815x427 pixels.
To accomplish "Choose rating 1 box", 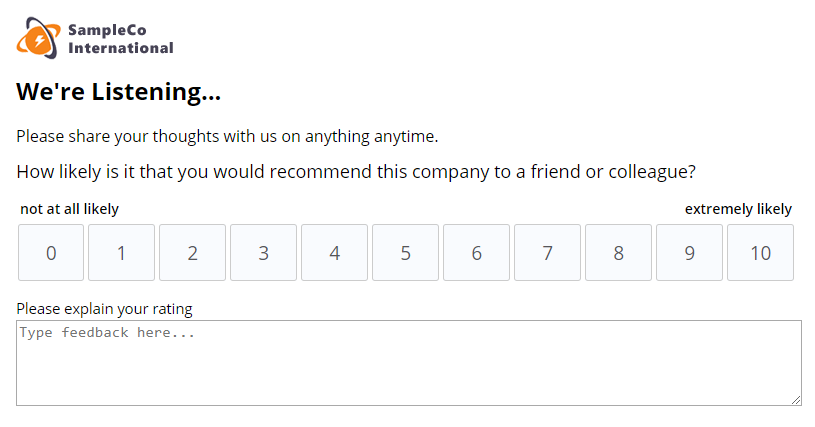I will click(x=122, y=253).
